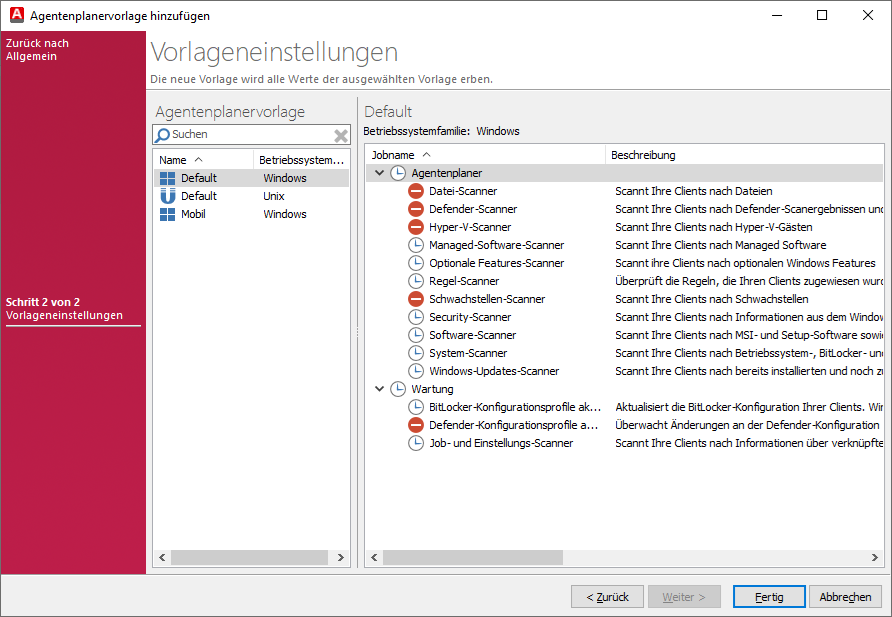Click job list scrollbar right arrow
This screenshot has width=892, height=617.
tap(874, 557)
